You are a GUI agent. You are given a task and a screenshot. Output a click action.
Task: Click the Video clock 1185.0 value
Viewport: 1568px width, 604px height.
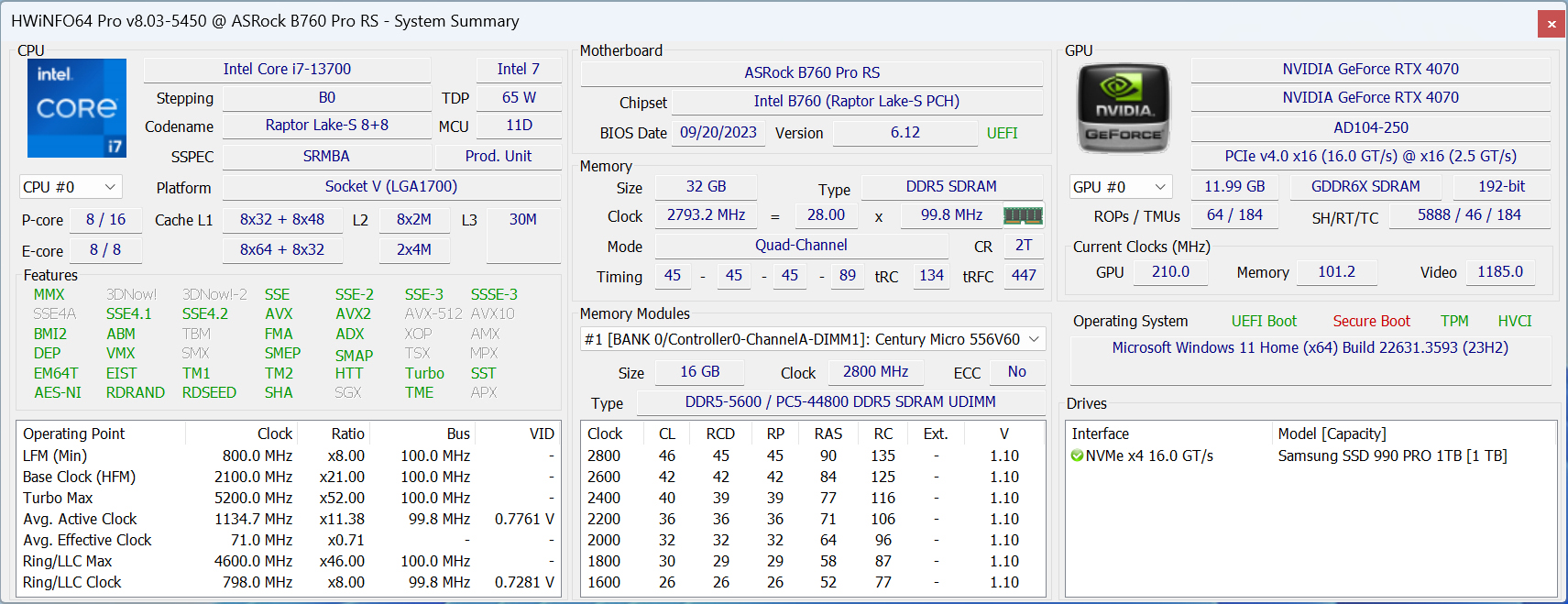pyautogui.click(x=1499, y=272)
